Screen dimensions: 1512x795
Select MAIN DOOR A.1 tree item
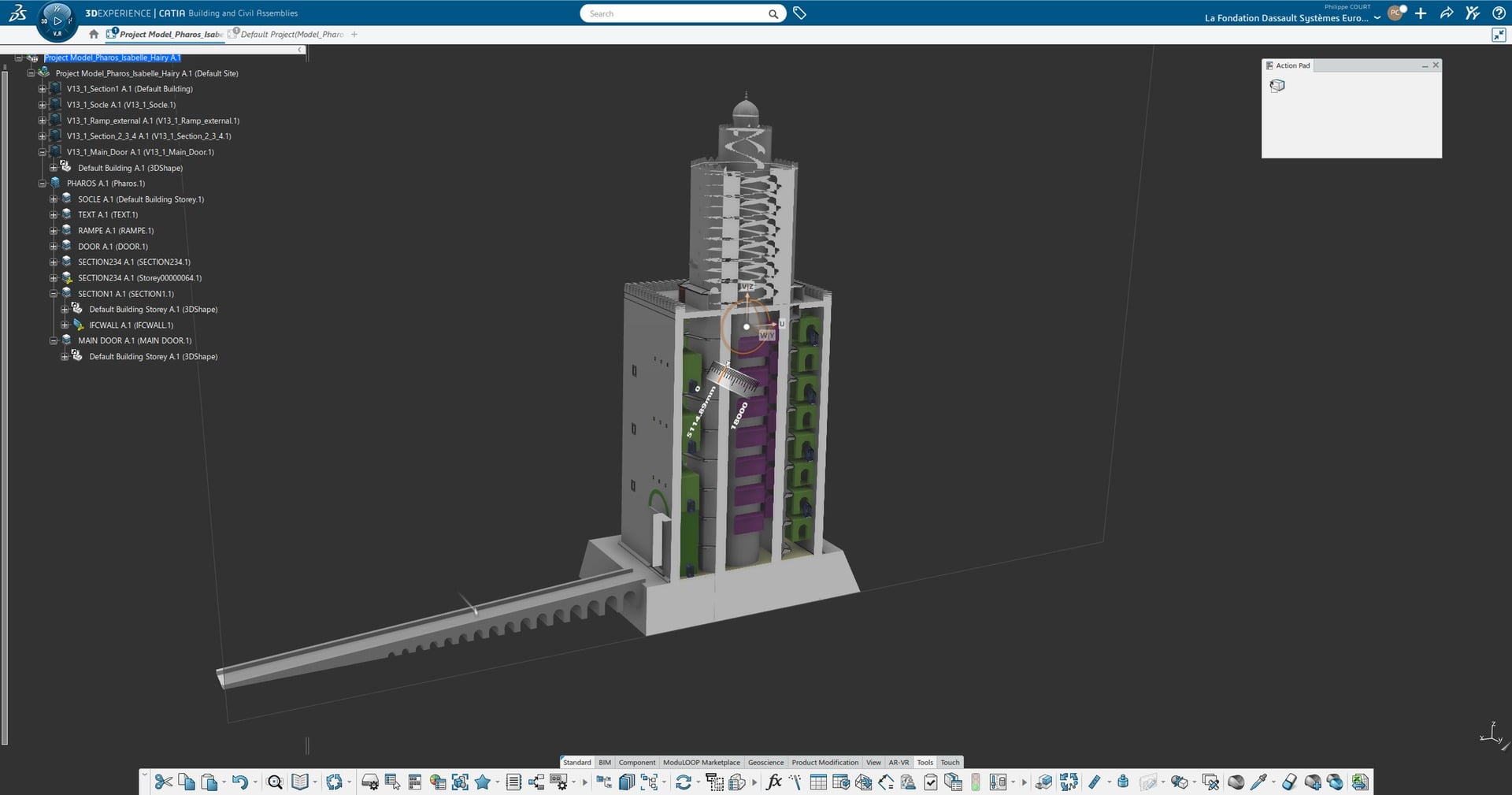135,341
